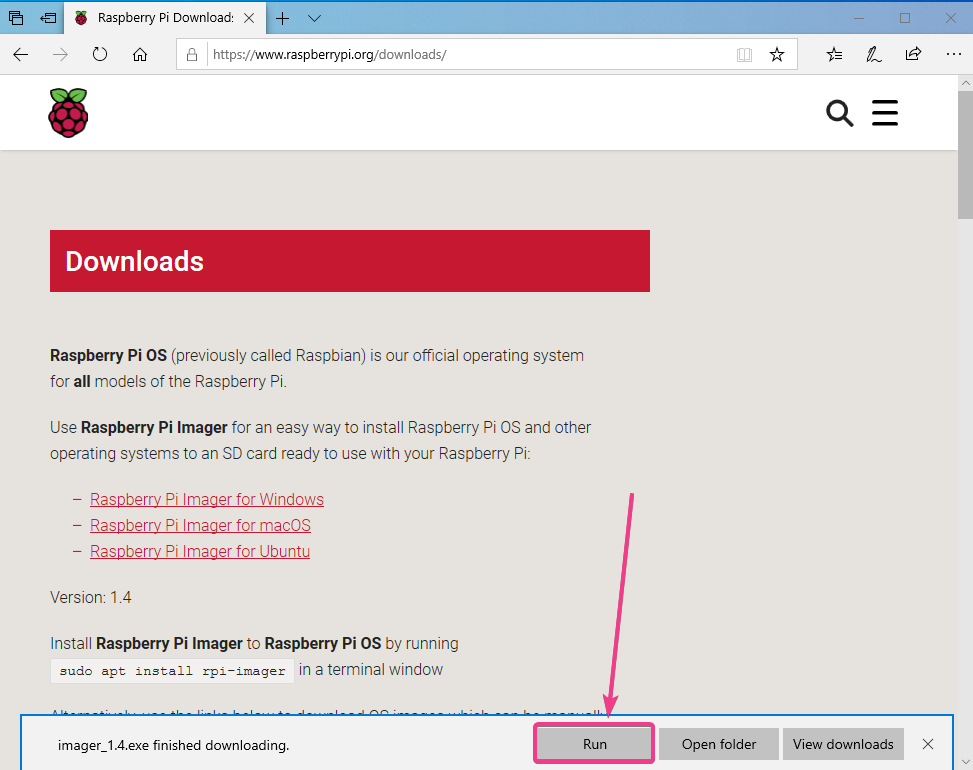Open Raspberry Pi Imager for Ubuntu link

(200, 552)
